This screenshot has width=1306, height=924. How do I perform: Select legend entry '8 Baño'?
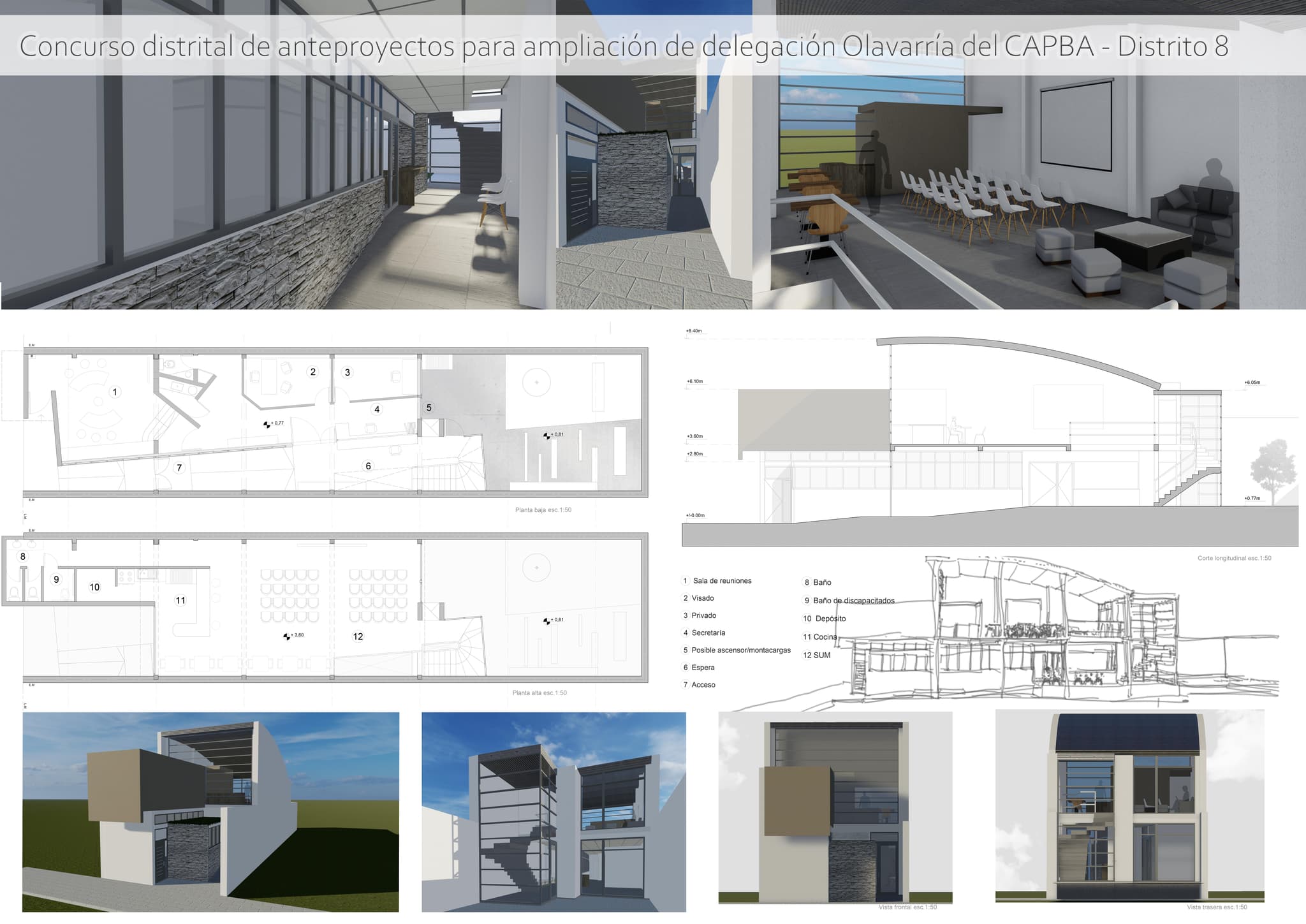(x=818, y=582)
